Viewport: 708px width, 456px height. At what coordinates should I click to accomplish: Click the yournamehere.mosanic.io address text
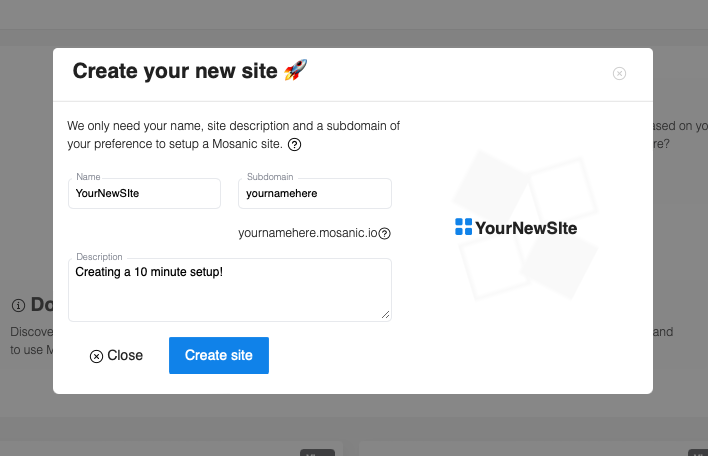click(307, 233)
